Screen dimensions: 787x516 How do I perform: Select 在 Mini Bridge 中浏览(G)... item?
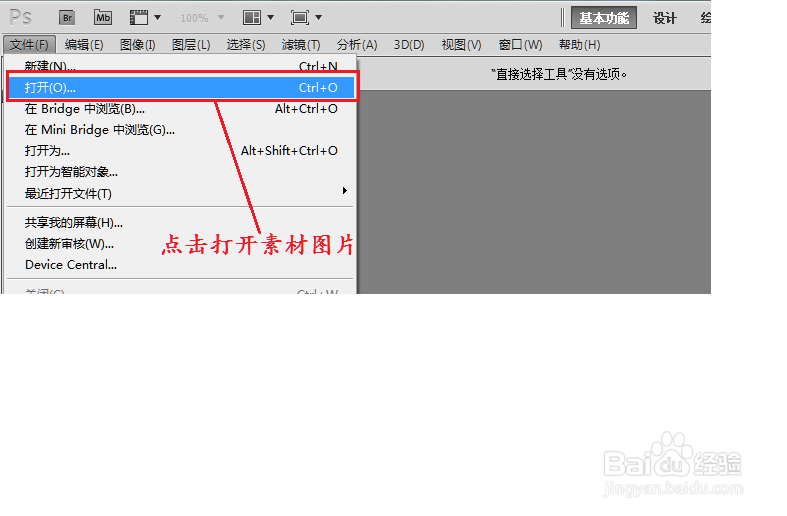pos(181,130)
